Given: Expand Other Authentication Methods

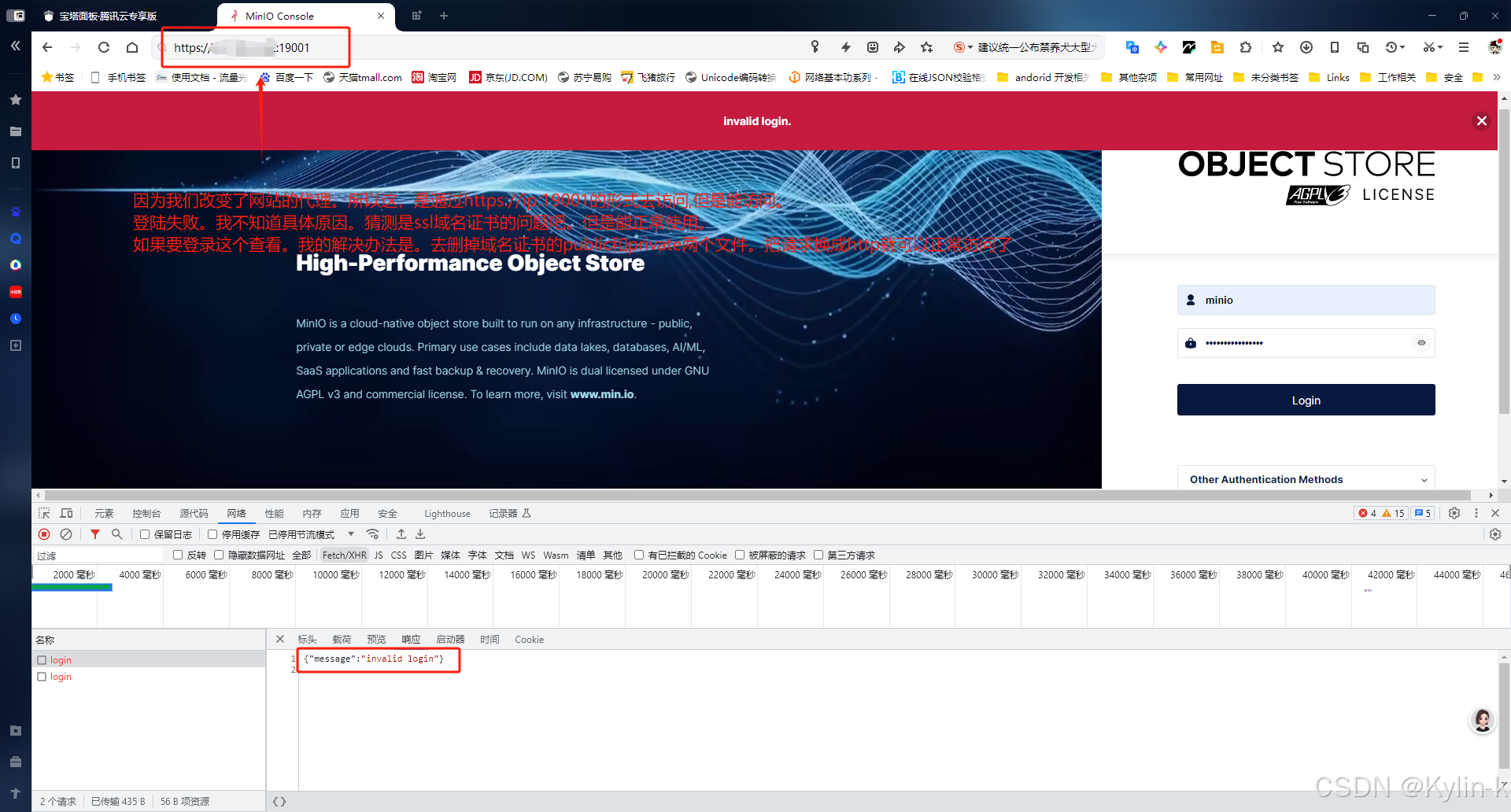Looking at the screenshot, I should (1306, 479).
